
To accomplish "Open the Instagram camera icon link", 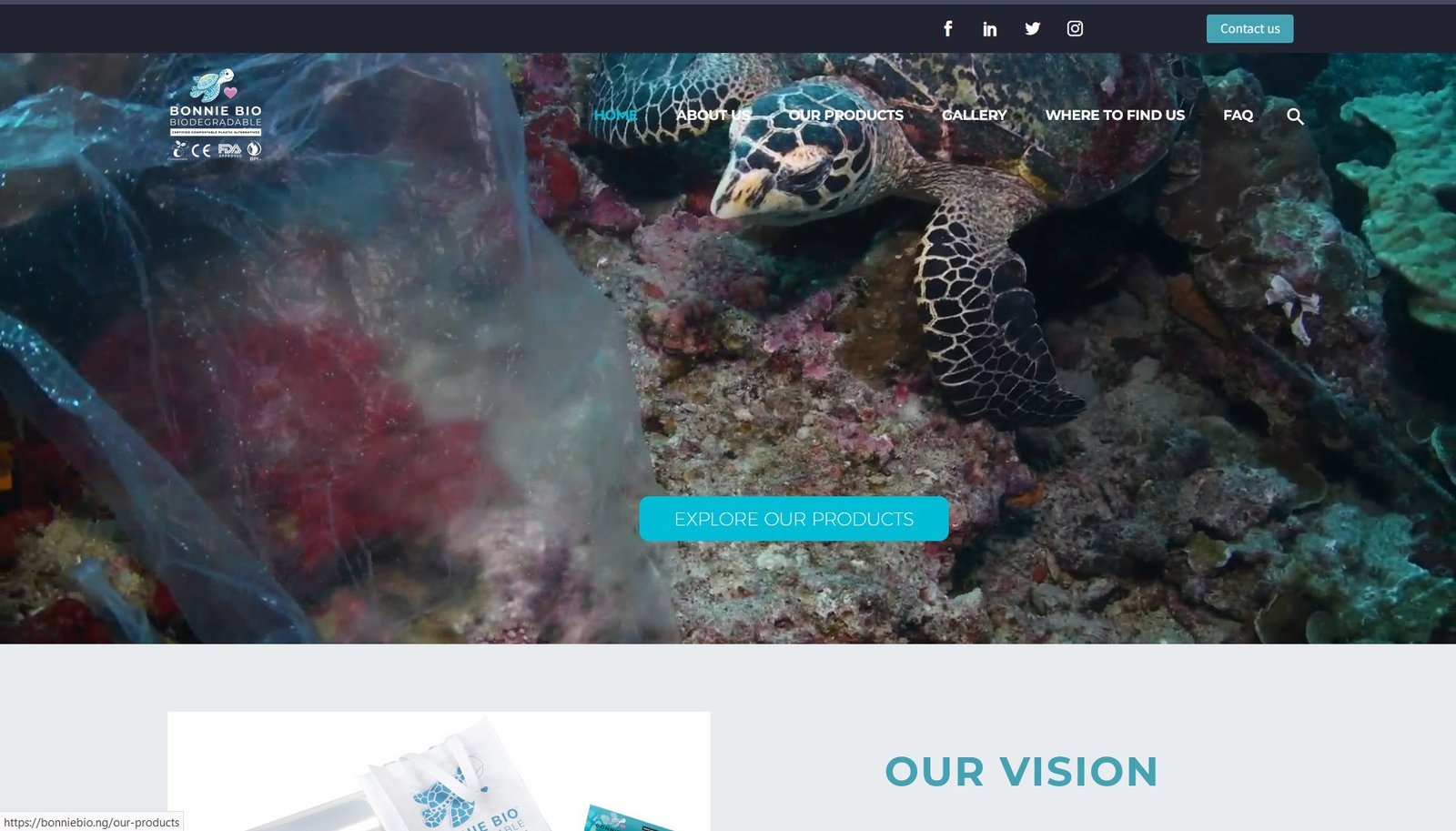I will 1075,28.
